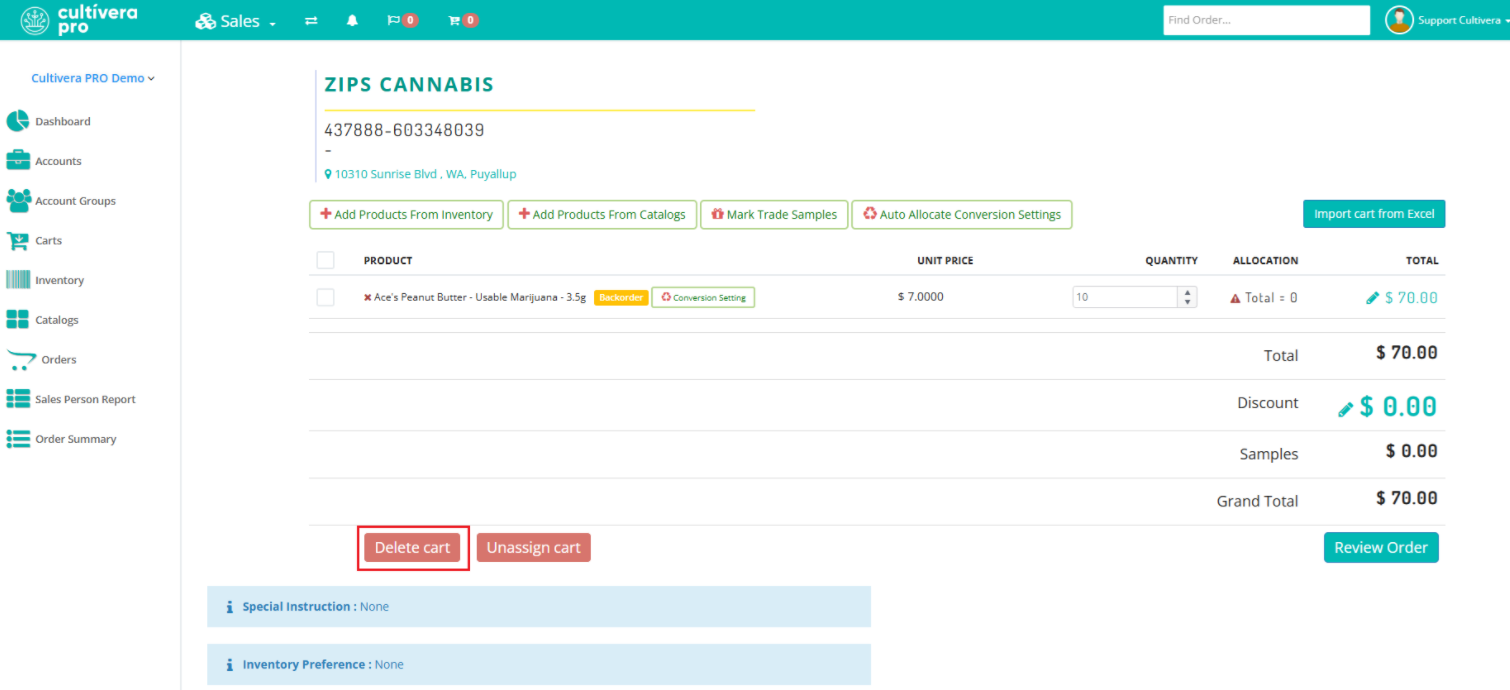Click the ZIPS CANNABIS heading
The height and width of the screenshot is (690, 1510).
(x=409, y=85)
